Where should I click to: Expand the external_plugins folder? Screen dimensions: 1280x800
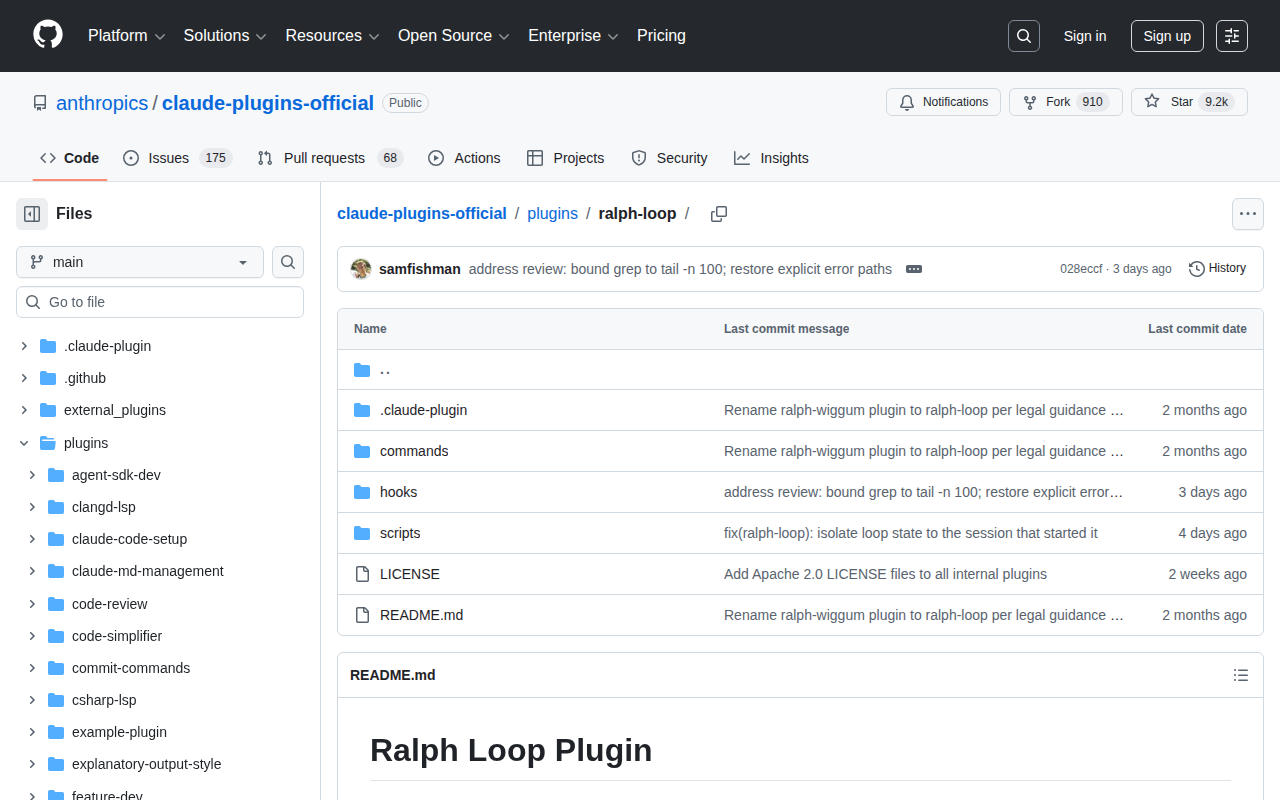(x=23, y=410)
